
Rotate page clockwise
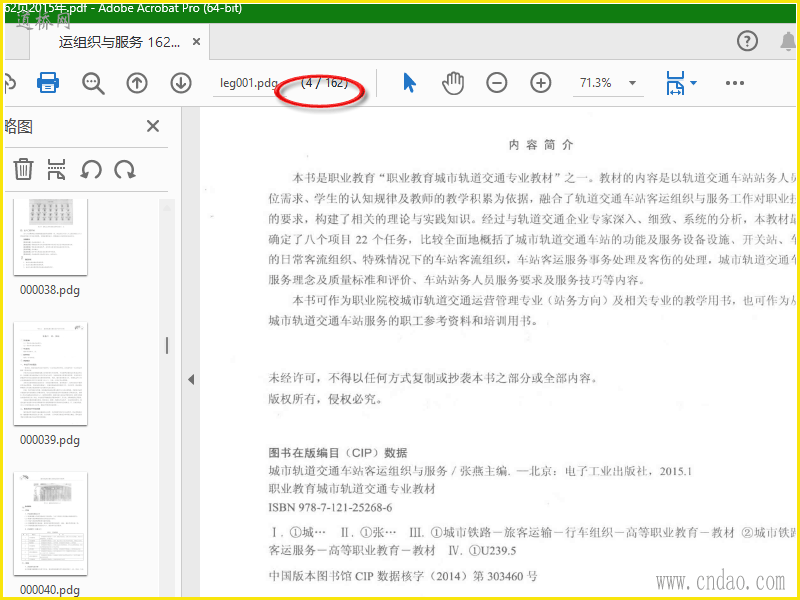[125, 169]
